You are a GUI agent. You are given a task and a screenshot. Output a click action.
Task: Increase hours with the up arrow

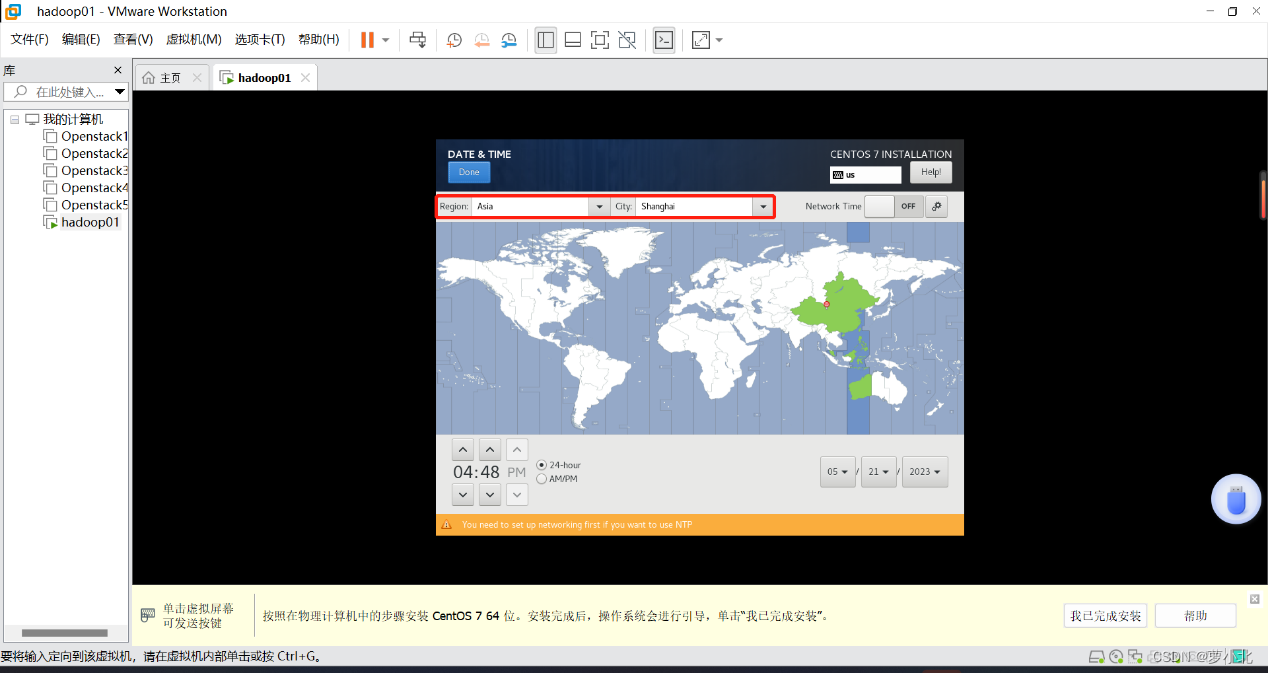tap(463, 450)
